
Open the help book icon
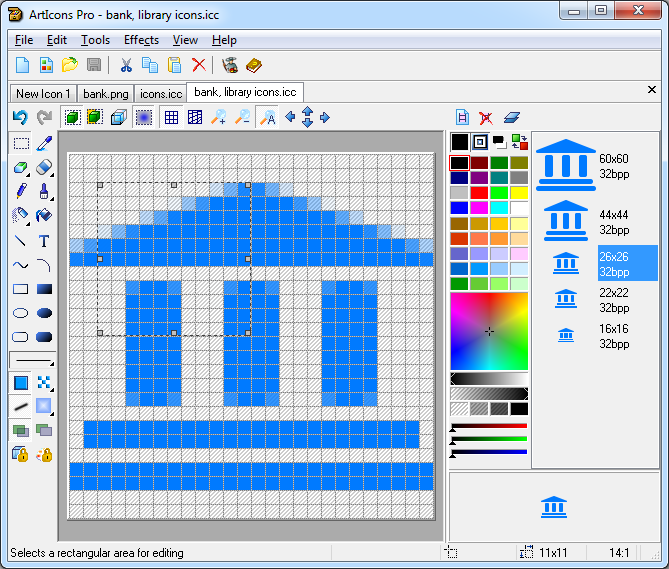pyautogui.click(x=254, y=65)
